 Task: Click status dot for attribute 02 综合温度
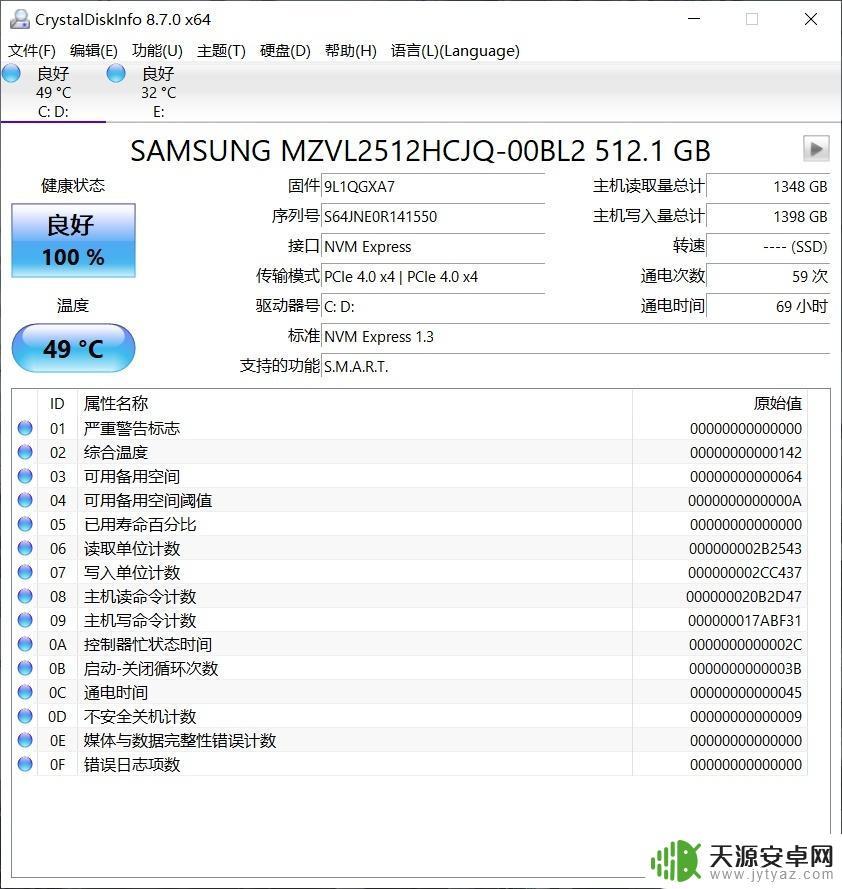tap(25, 452)
